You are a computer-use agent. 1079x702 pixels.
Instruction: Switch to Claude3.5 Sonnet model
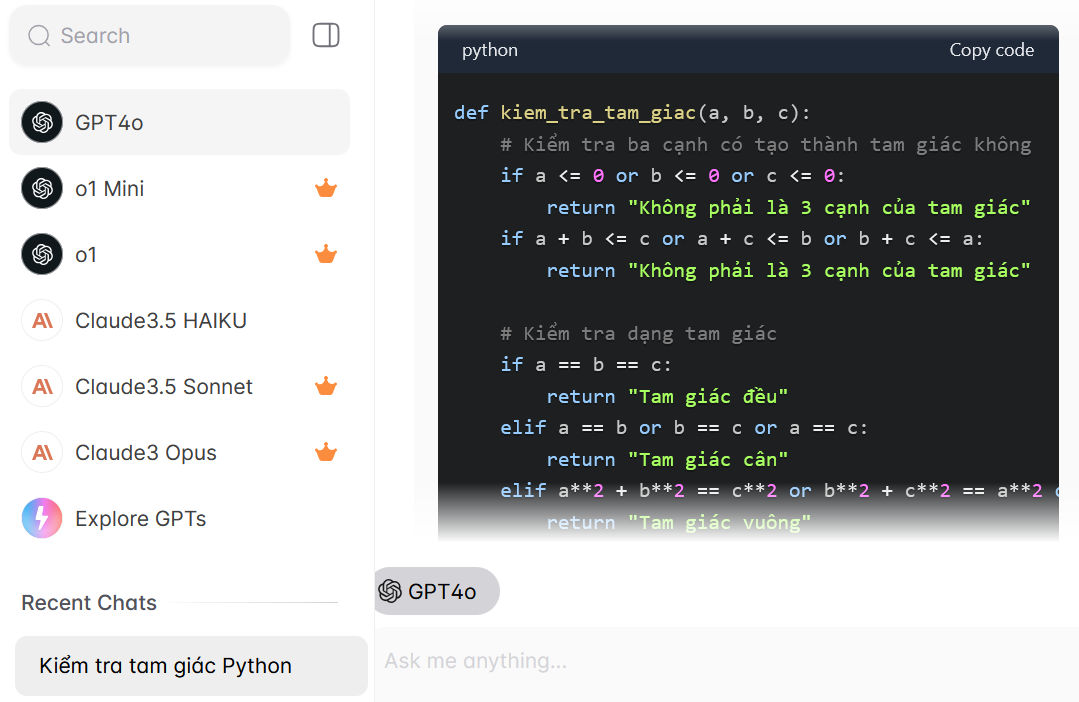pyautogui.click(x=180, y=387)
